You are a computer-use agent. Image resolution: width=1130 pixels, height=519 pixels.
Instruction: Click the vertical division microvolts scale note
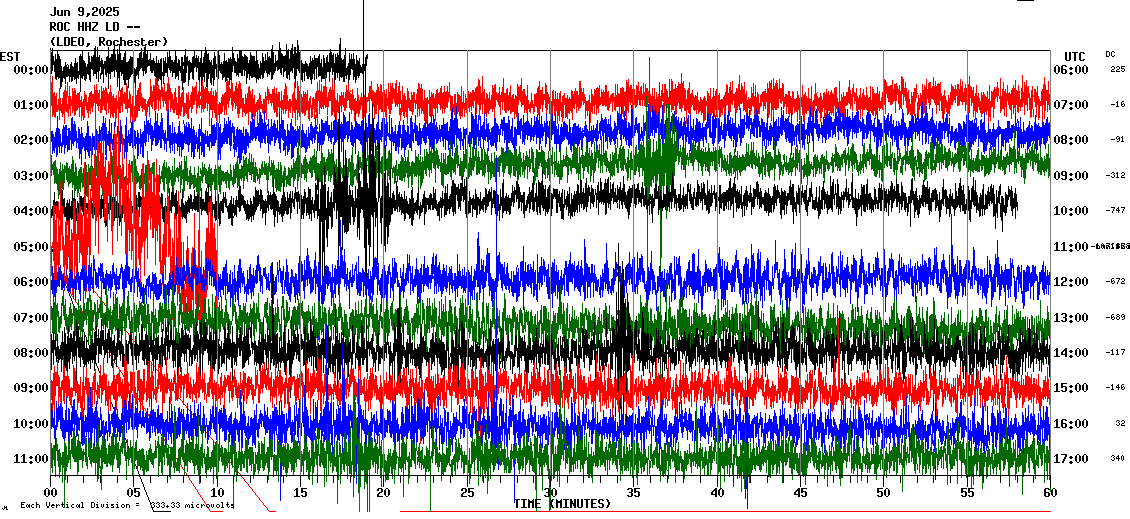point(126,506)
